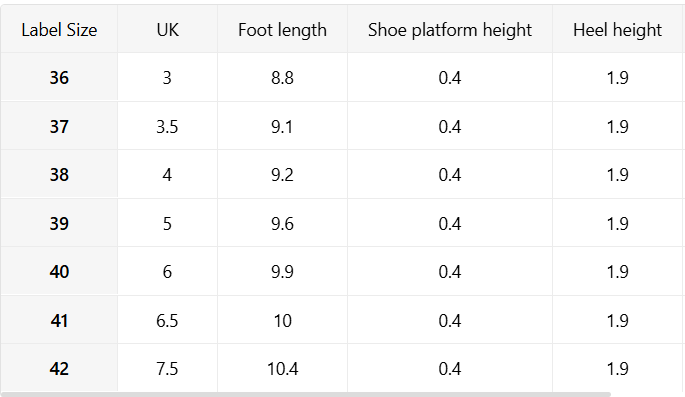Screen dimensions: 685x397
Task: Select the Shoe platform height header
Action: pos(450,30)
